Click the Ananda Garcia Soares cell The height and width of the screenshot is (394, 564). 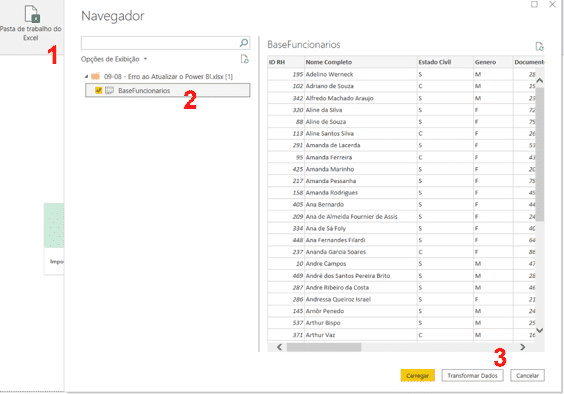pos(361,252)
